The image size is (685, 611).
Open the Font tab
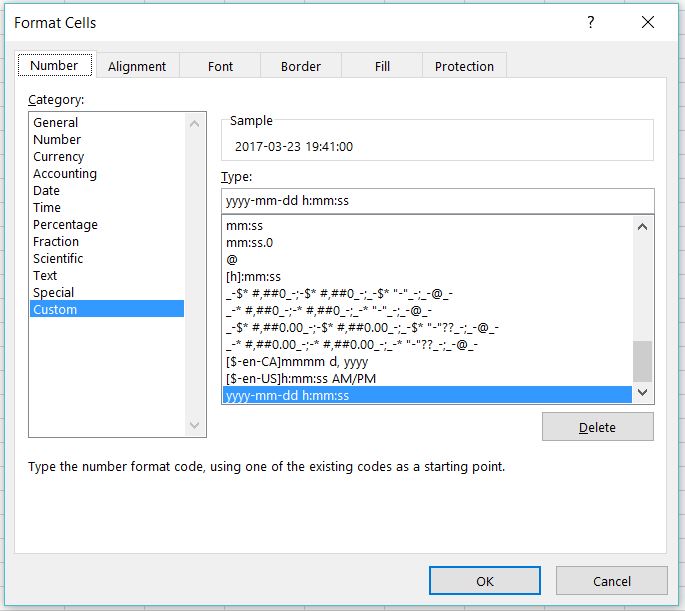coord(220,66)
